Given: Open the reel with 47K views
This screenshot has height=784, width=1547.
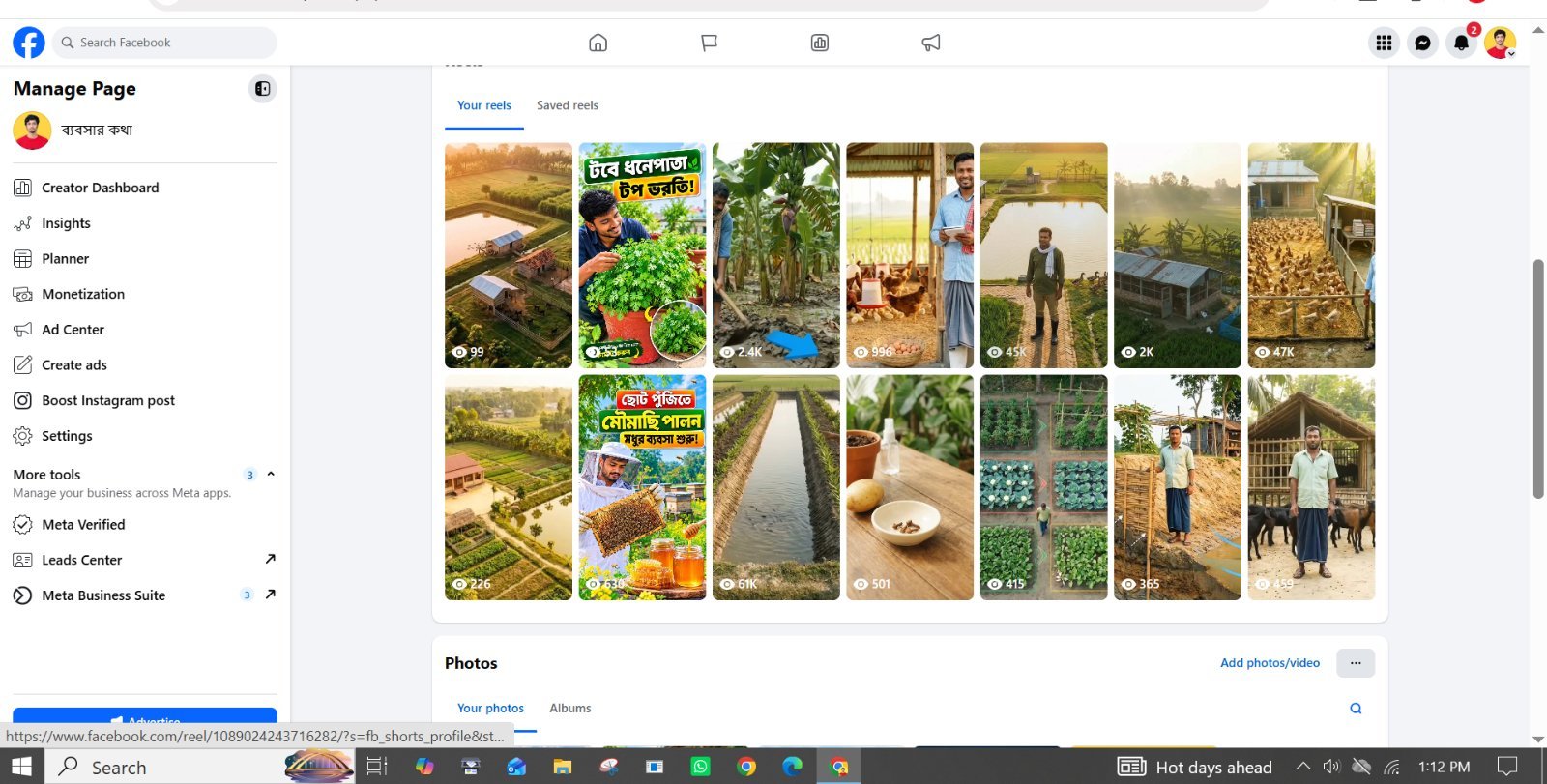Looking at the screenshot, I should tap(1311, 255).
